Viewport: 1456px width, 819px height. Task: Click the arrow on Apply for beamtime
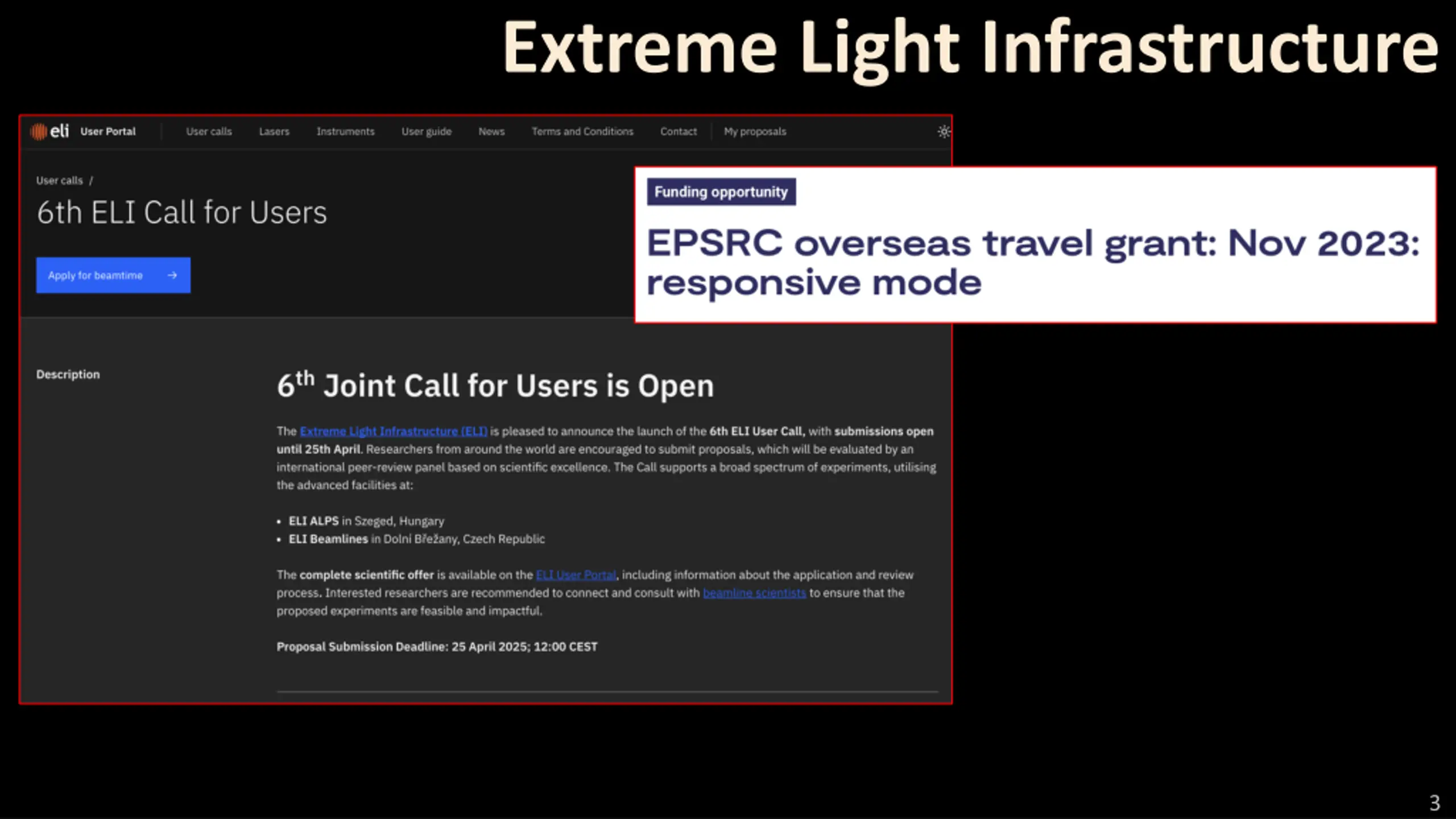point(172,275)
